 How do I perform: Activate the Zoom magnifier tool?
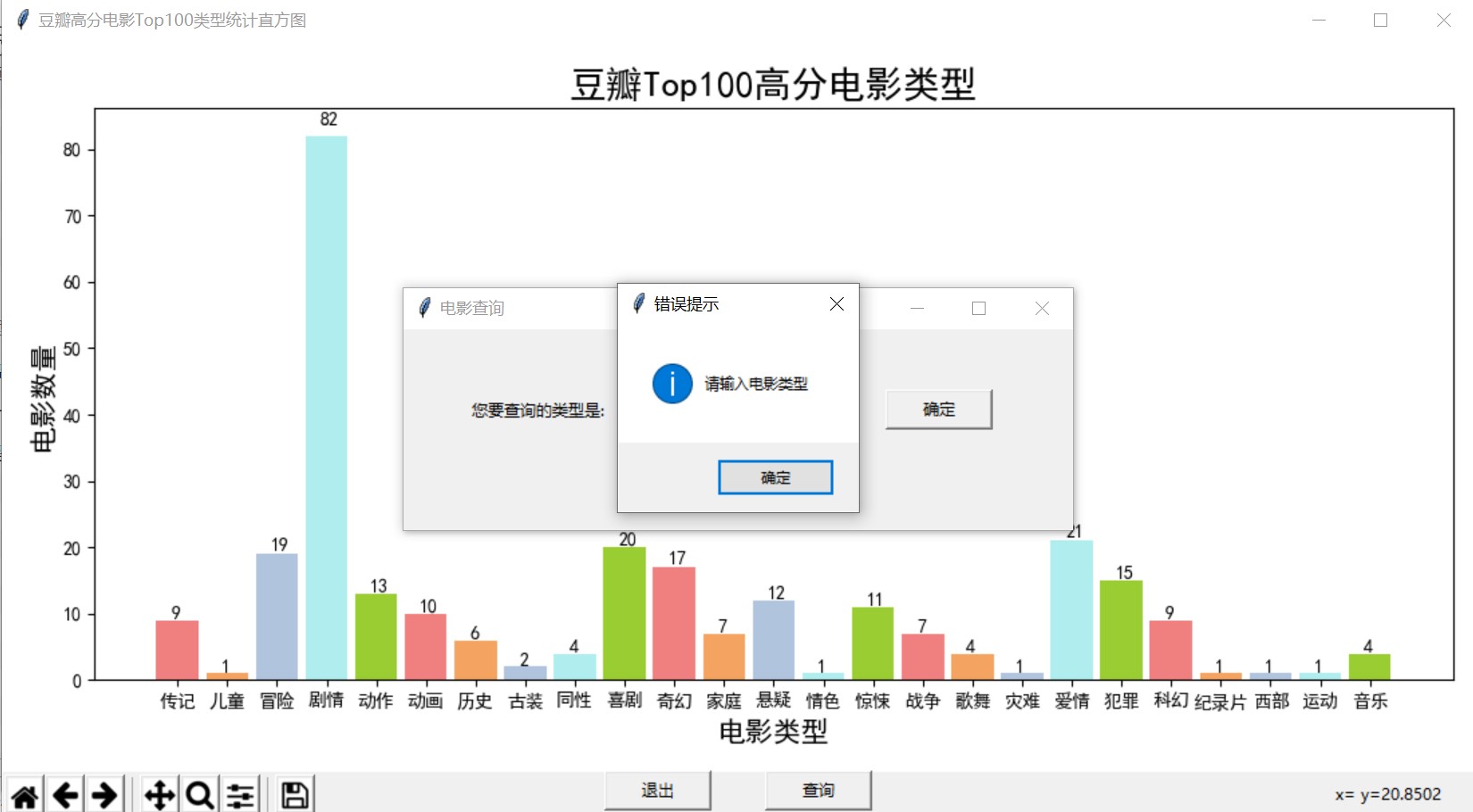(200, 794)
